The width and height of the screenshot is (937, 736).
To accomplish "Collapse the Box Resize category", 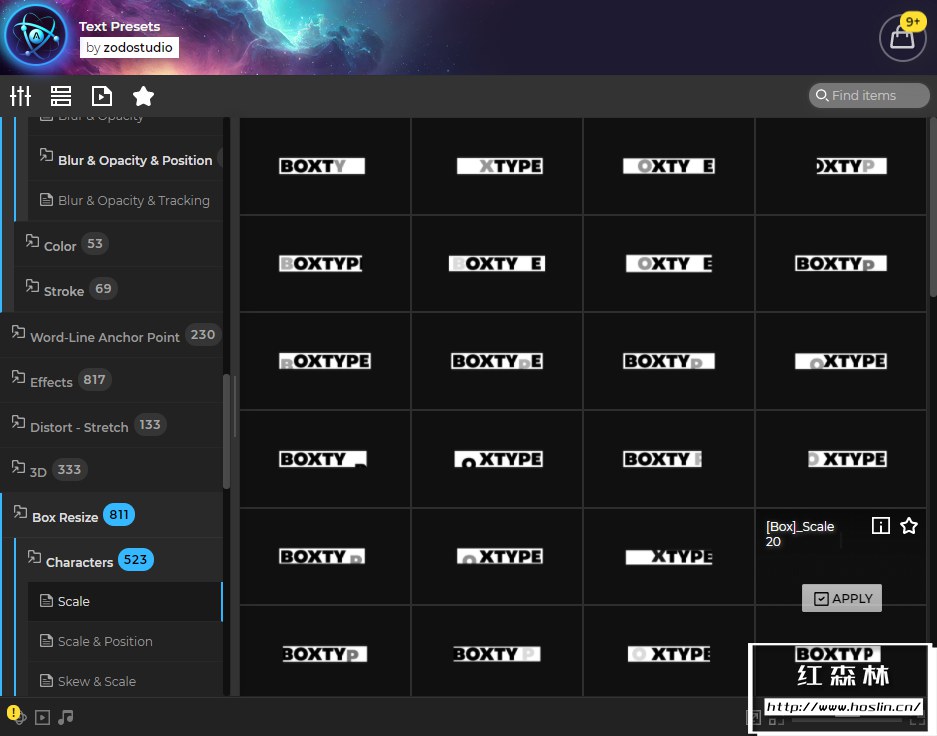I will click(x=112, y=516).
